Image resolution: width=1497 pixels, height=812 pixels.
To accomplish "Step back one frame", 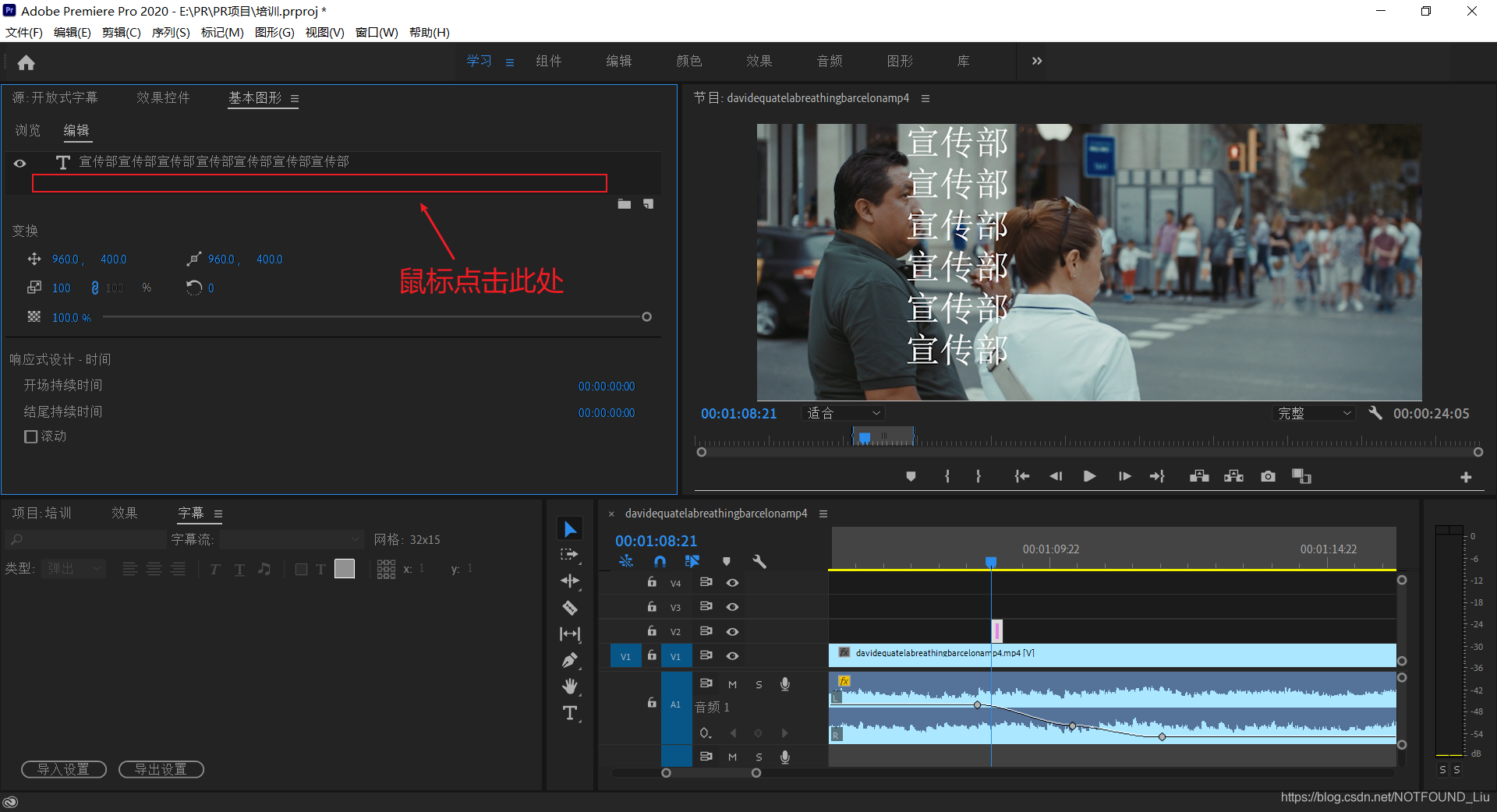I will [x=1056, y=476].
